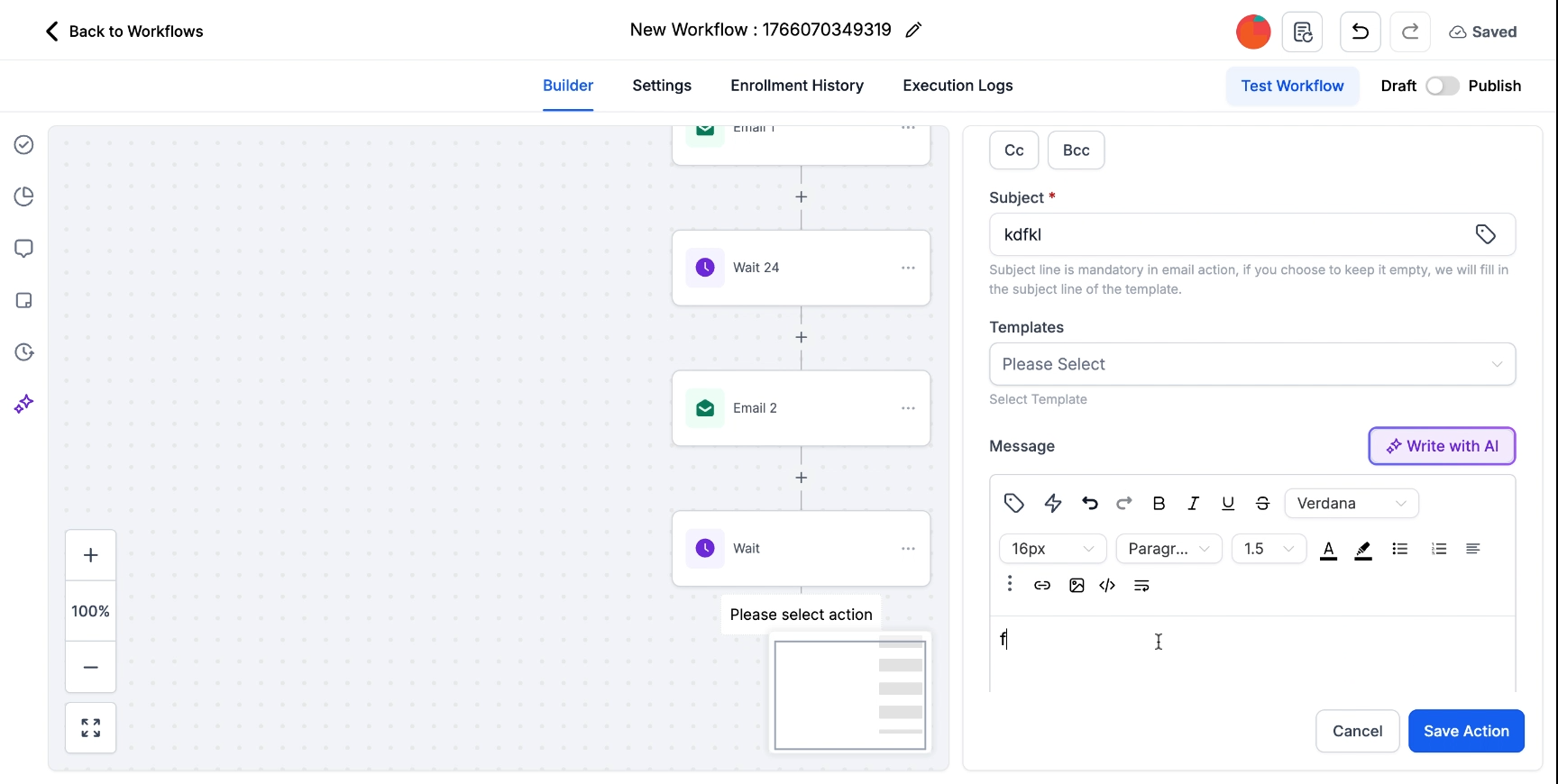Open the Templates dropdown
Viewport: 1558px width, 784px height.
click(1251, 364)
